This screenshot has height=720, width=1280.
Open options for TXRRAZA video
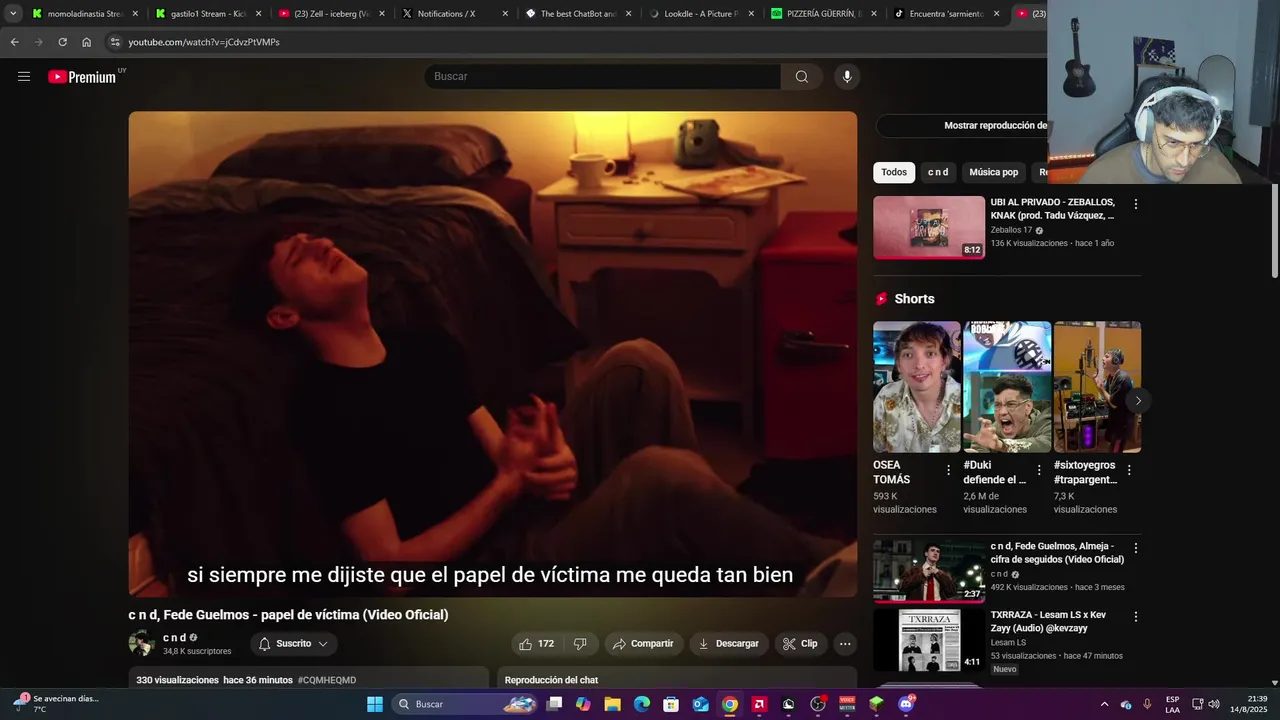tap(1135, 617)
